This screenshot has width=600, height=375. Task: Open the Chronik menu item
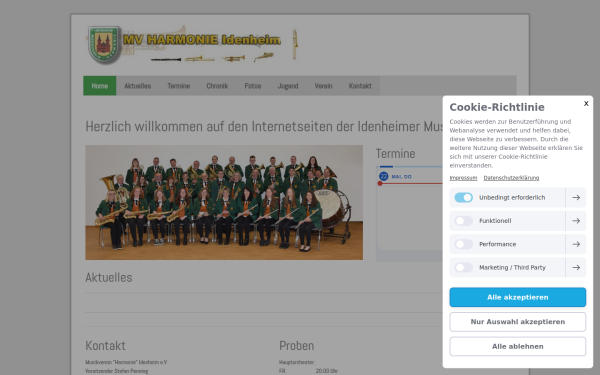[x=217, y=86]
